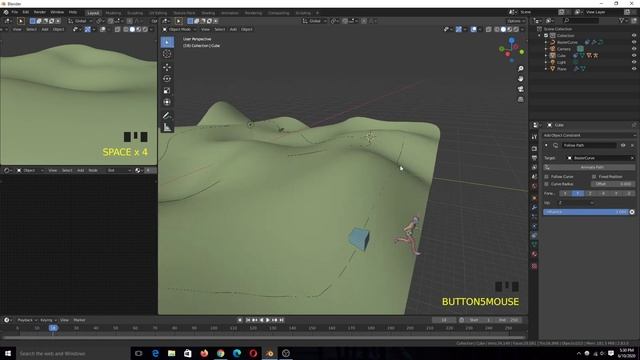Open the Window menu

coord(57,12)
